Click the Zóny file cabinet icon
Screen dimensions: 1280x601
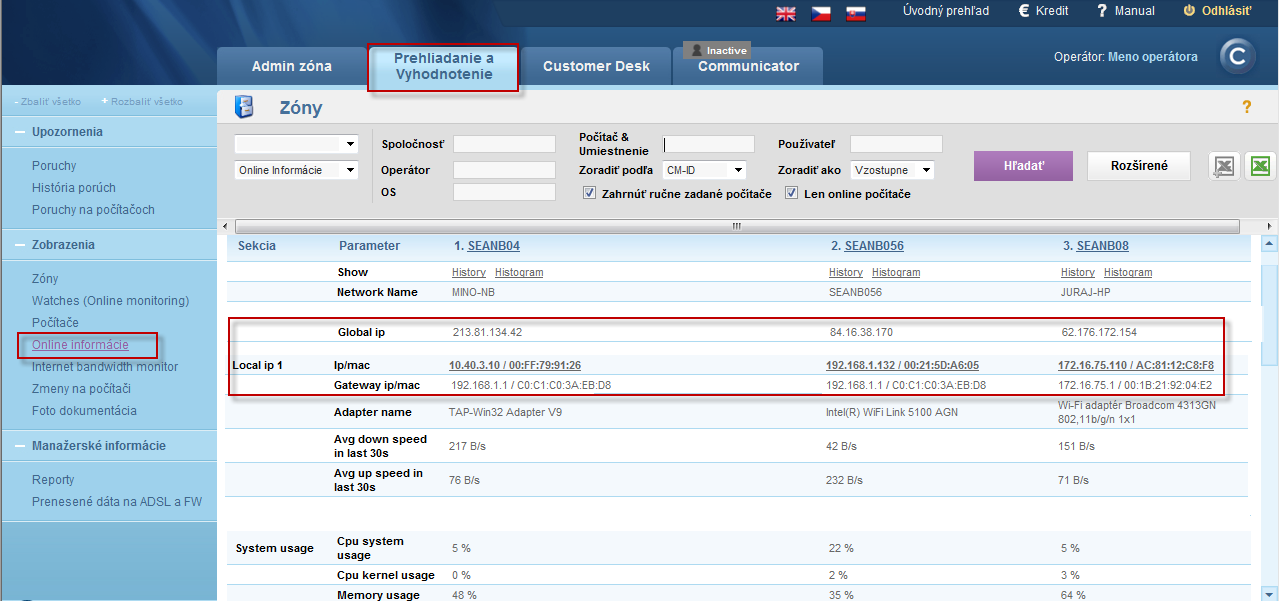pos(244,107)
